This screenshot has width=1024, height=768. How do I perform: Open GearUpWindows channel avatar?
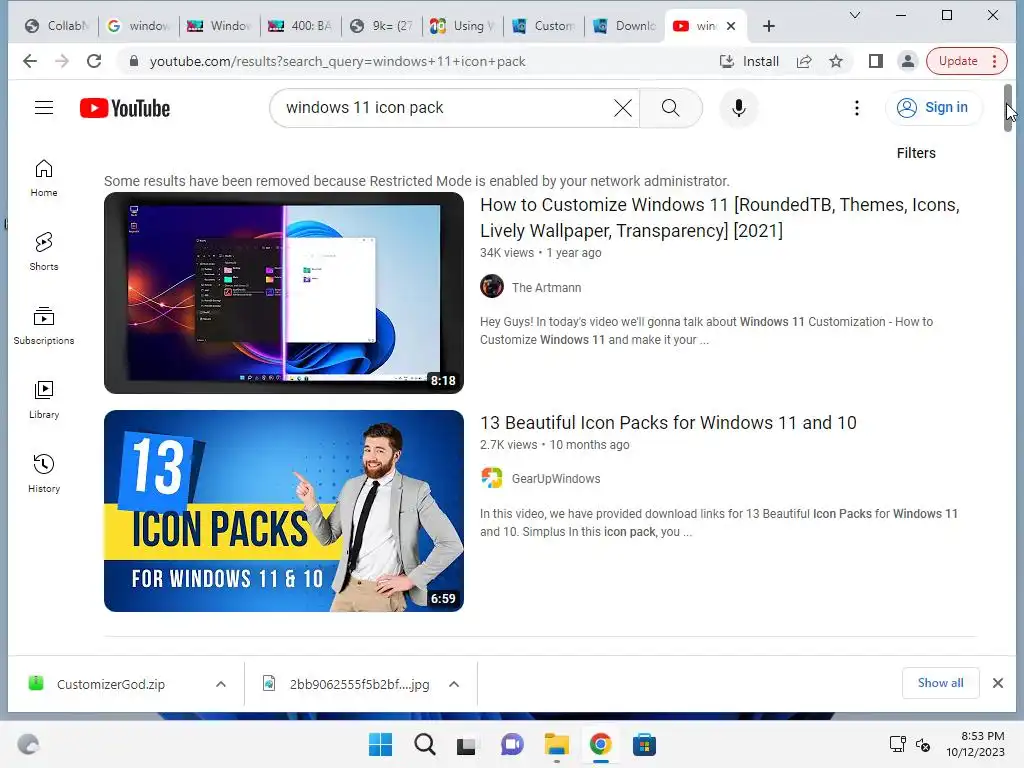[x=492, y=477]
